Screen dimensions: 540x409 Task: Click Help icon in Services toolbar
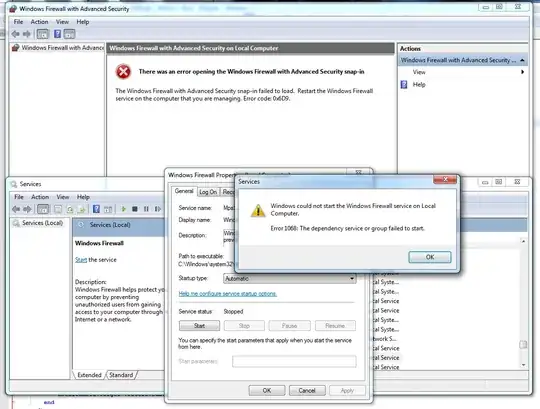(96, 209)
